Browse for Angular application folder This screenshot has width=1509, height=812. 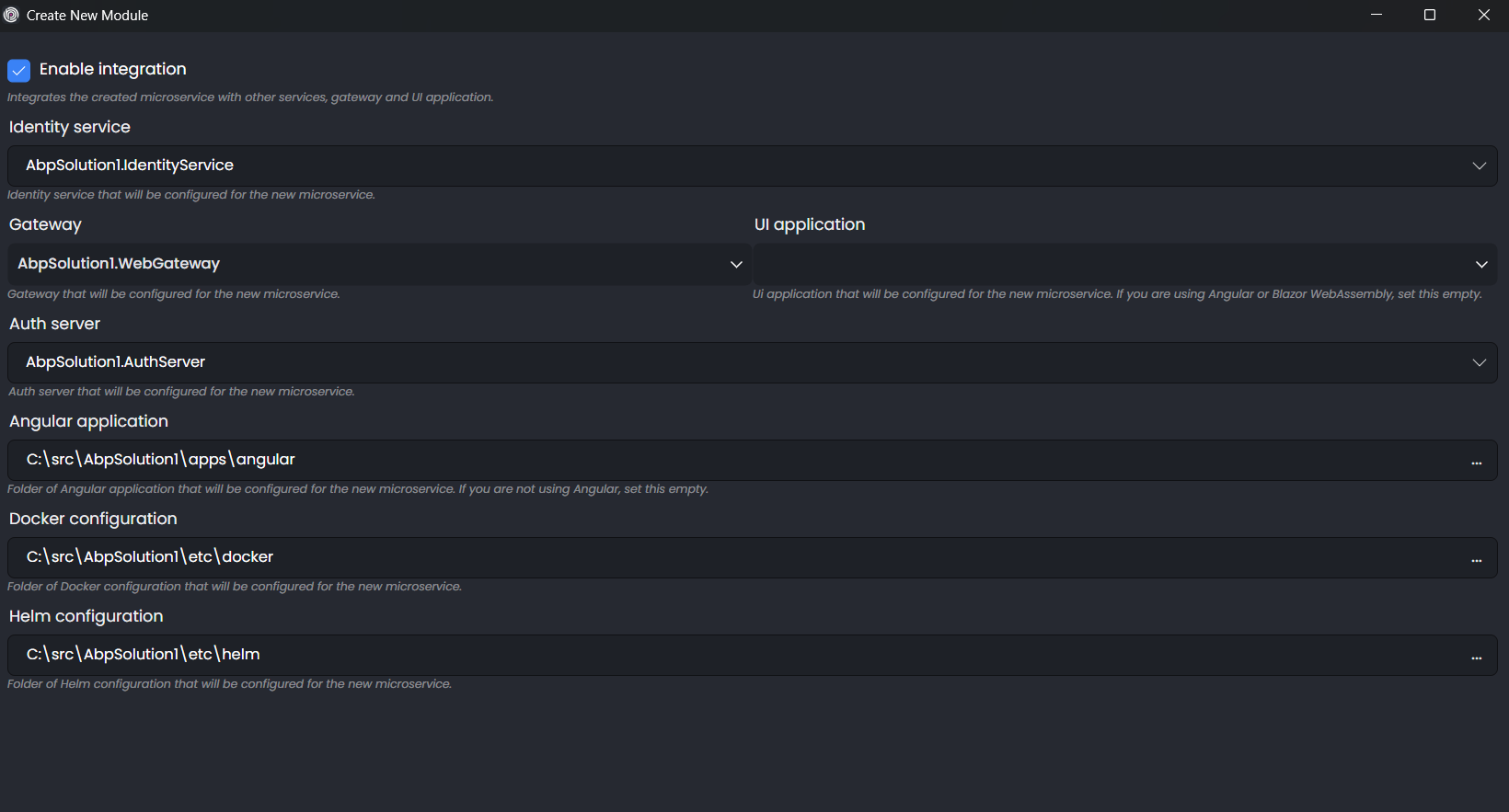[x=1476, y=463]
